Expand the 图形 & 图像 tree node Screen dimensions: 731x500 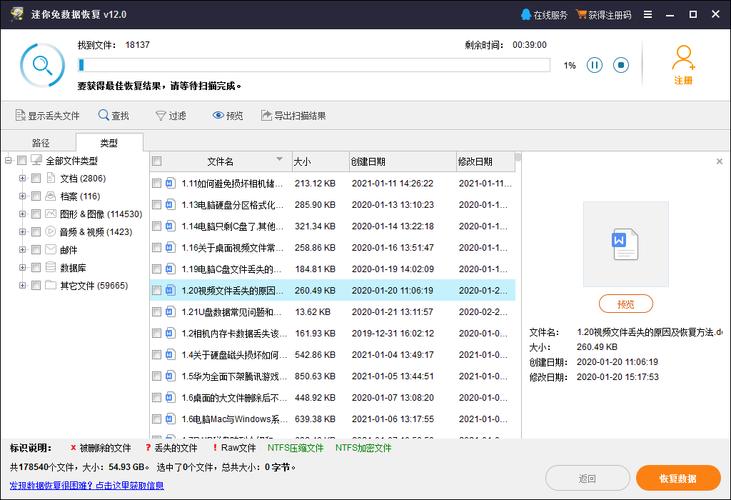22,214
